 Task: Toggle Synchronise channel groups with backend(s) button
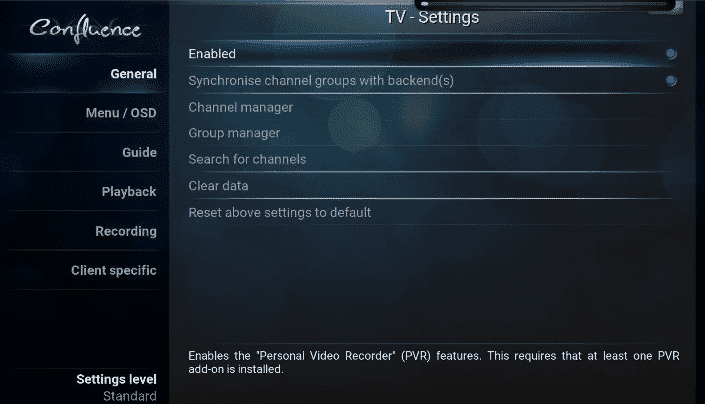point(671,80)
